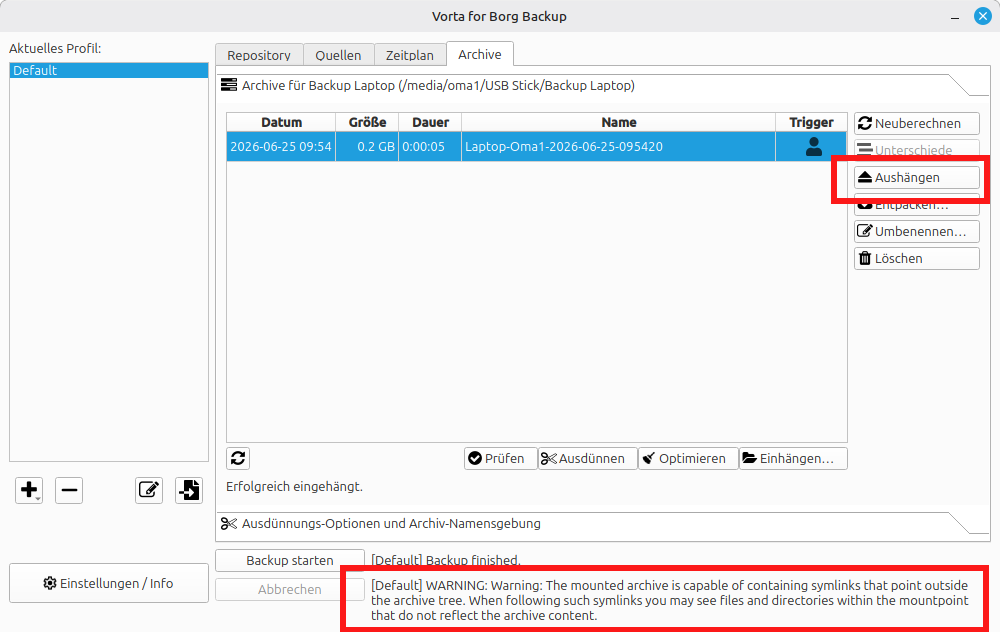
Task: Click the eject icon on Aushängen
Action: [x=865, y=177]
